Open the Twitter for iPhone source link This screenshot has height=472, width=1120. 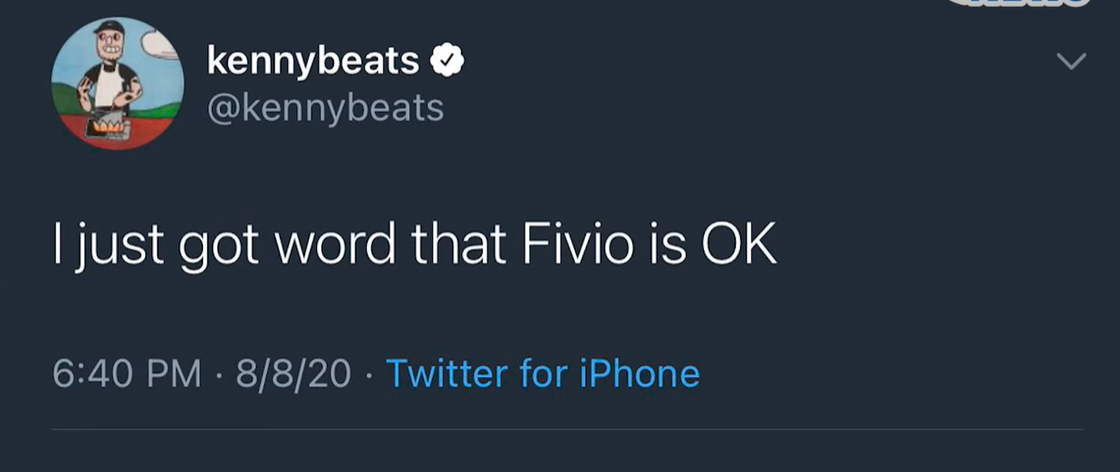pos(542,374)
